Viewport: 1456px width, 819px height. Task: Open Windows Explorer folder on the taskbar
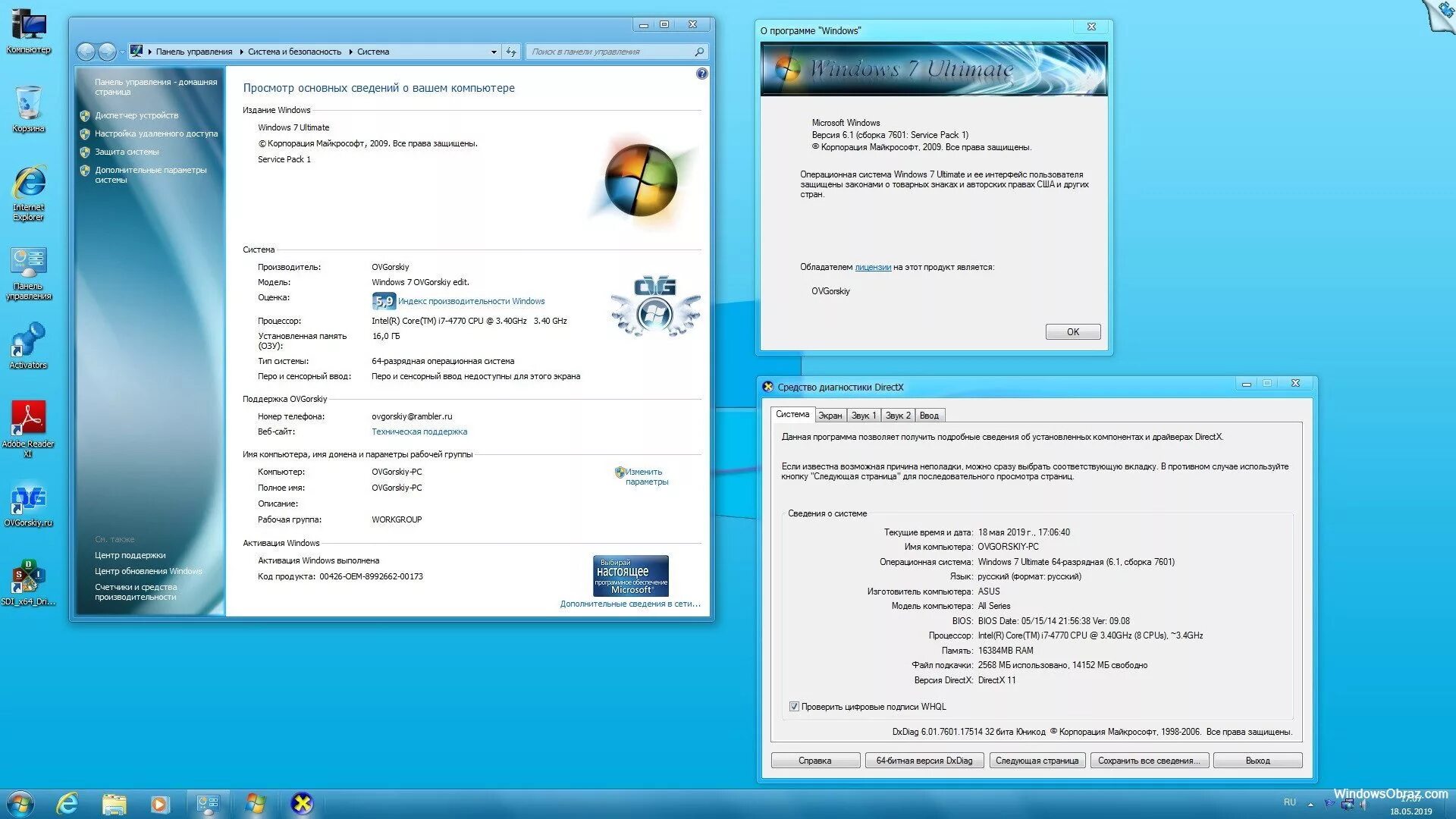point(115,804)
